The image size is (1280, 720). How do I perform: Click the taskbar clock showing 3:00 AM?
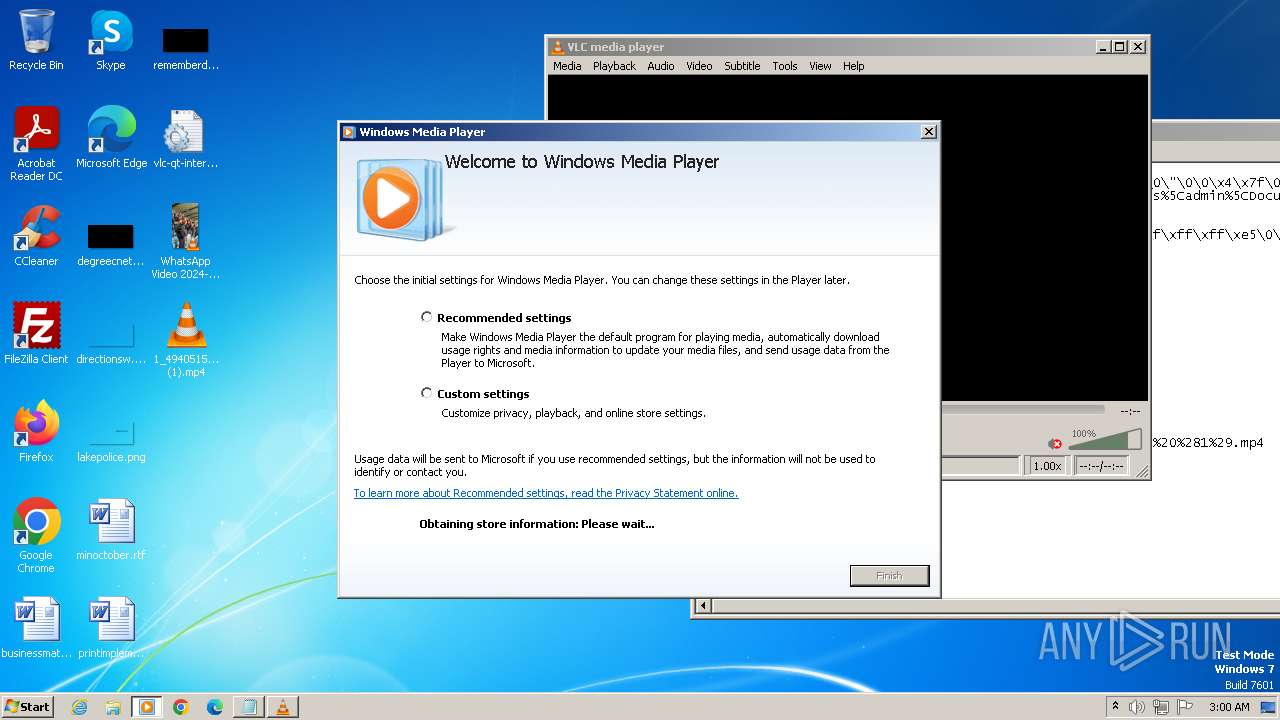1229,707
